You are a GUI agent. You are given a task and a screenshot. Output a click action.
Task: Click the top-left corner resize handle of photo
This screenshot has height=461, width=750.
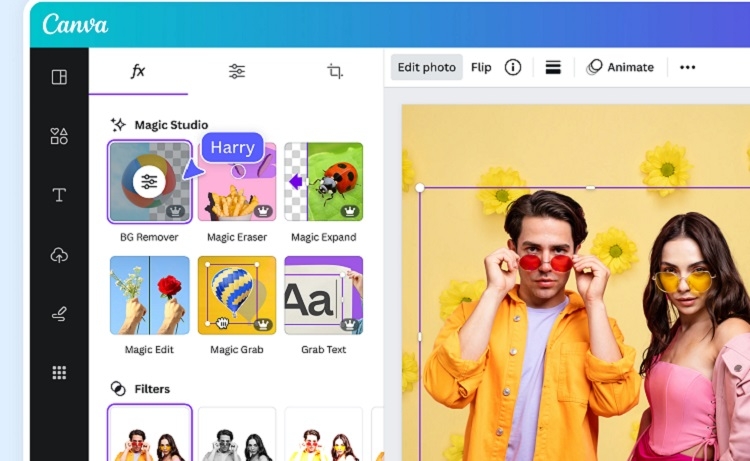point(419,187)
